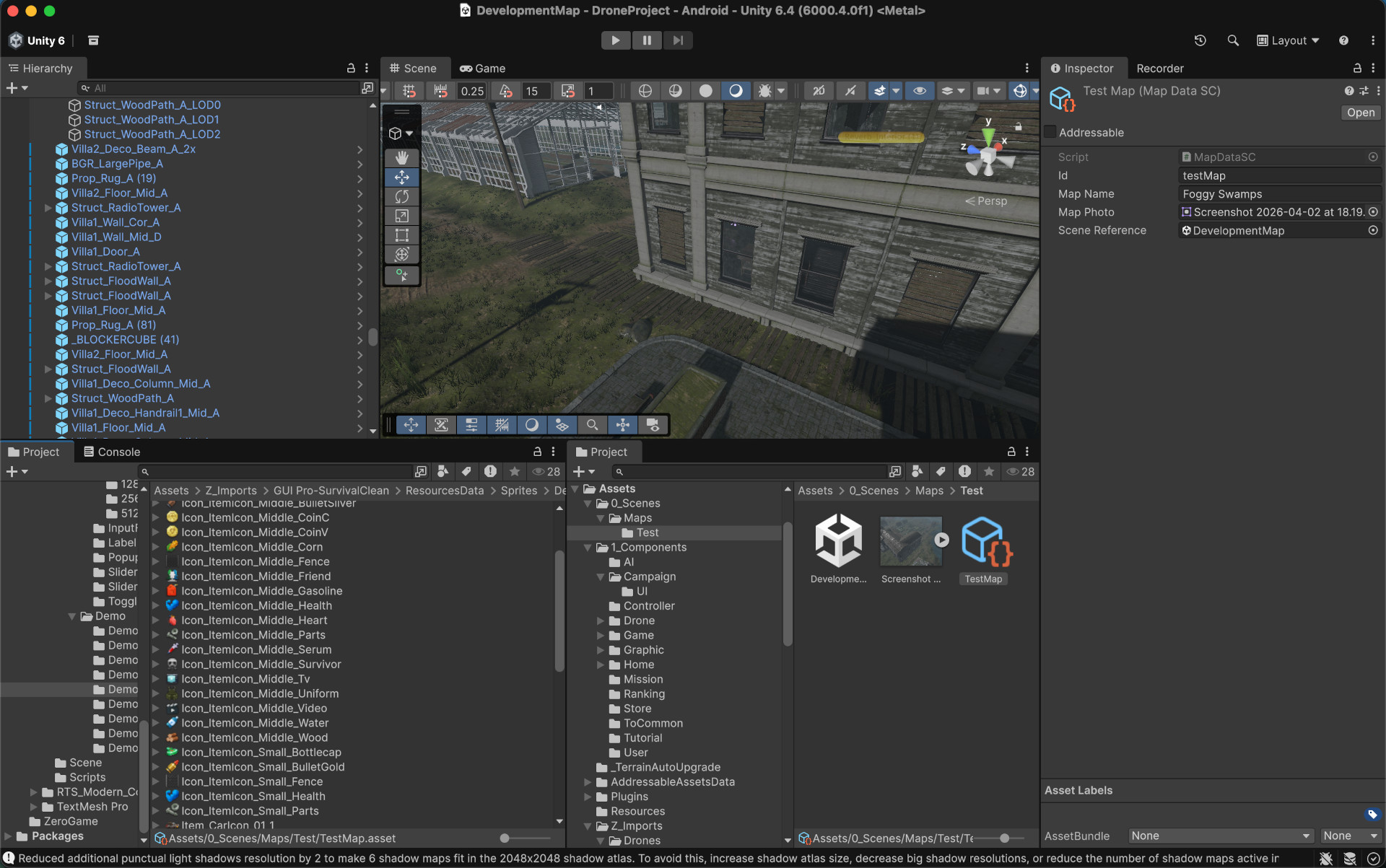Click the Pause button
Viewport: 1386px width, 868px height.
[x=647, y=40]
